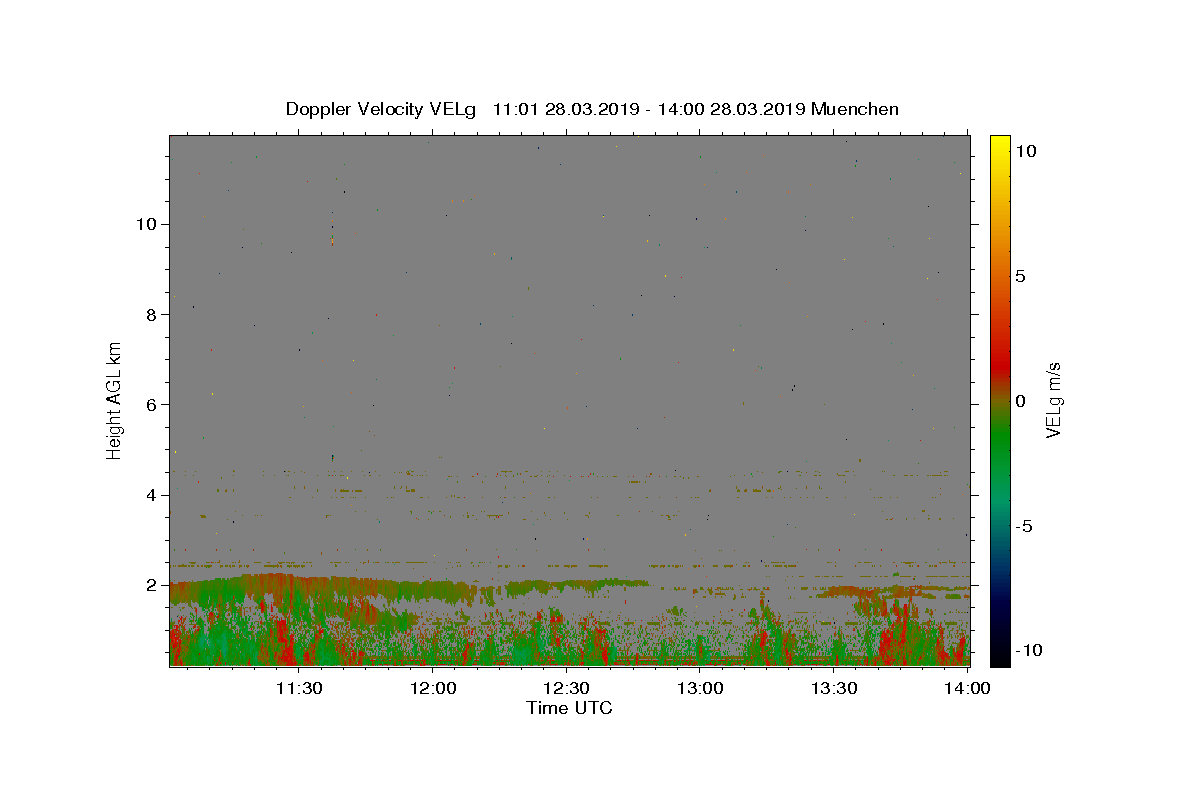Viewport: 1200px width, 800px height.
Task: Select the 13:00 time axis tick label
Action: click(701, 688)
